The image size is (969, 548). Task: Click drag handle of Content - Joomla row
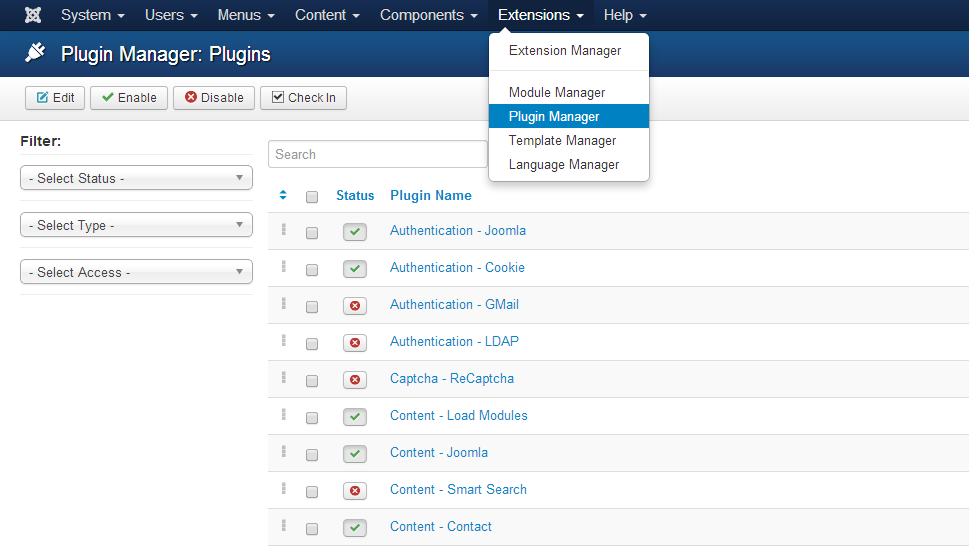click(284, 452)
